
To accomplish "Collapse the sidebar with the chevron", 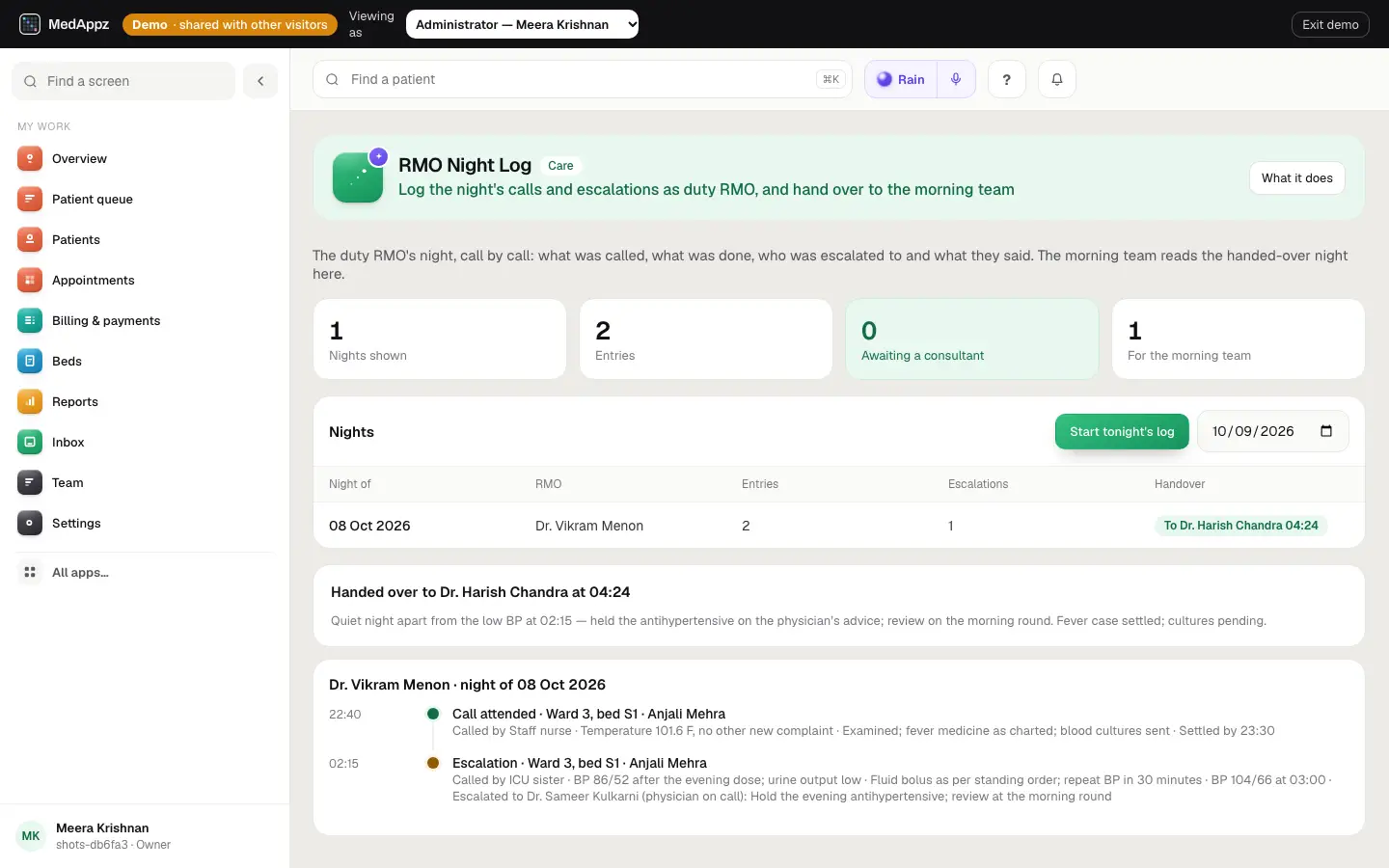I will click(260, 81).
